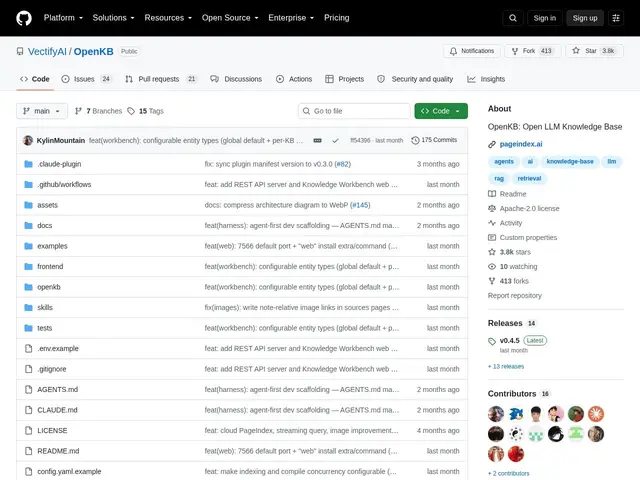Click the pulse icon beside Activity
Screen dimensions: 640x480
(x=492, y=223)
